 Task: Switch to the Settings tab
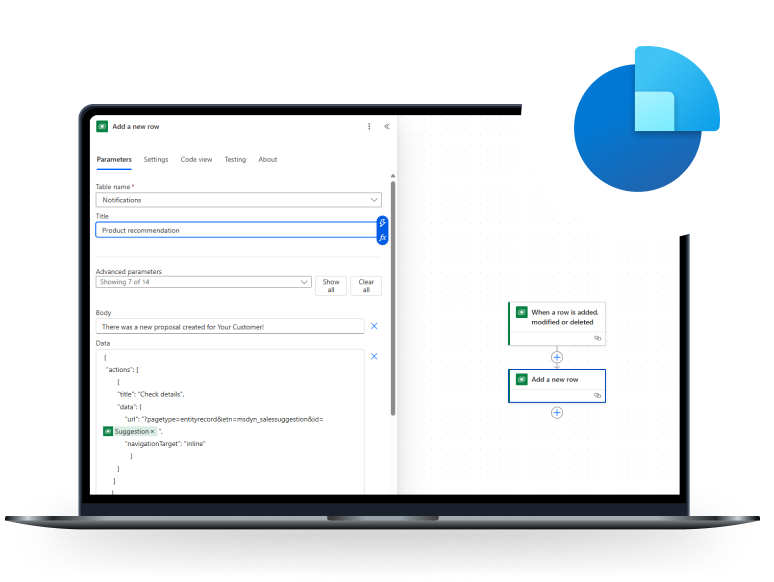pyautogui.click(x=156, y=159)
